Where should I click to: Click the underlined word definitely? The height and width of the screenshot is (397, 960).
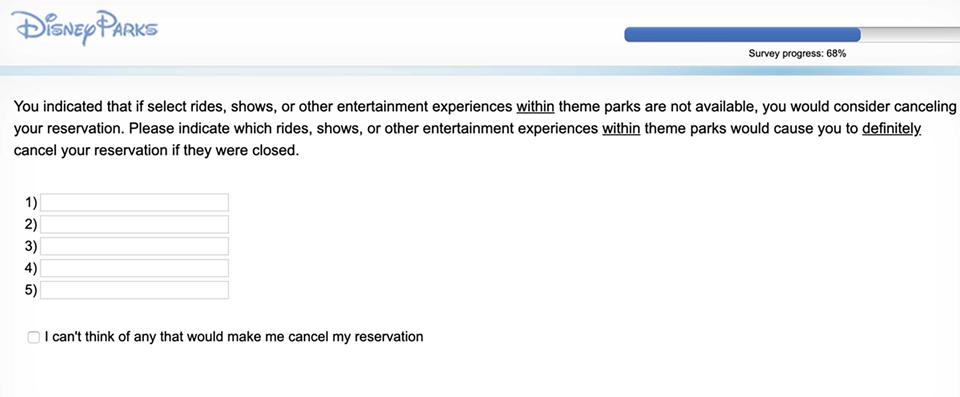coord(891,129)
